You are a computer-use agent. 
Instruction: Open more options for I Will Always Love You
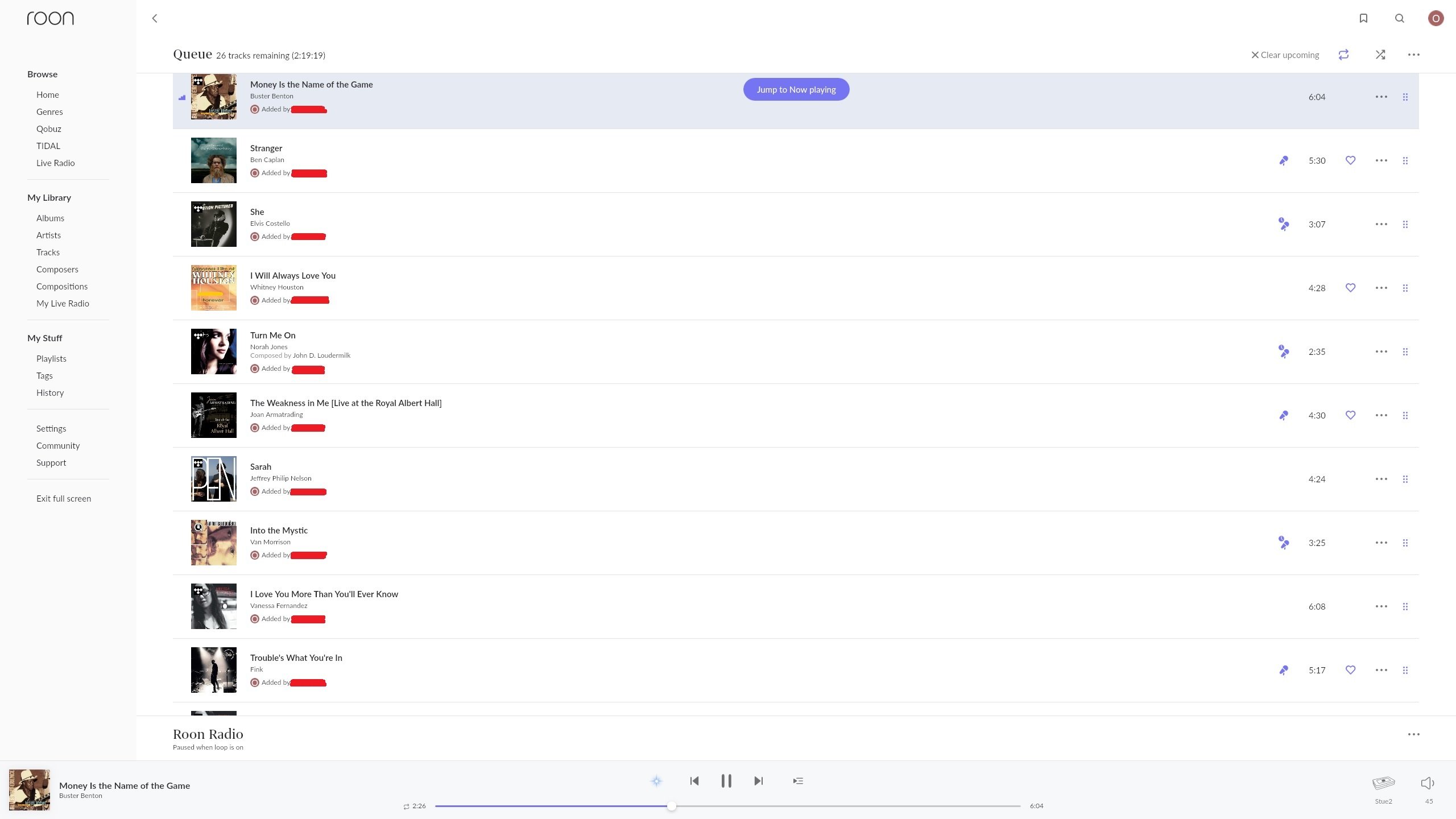pyautogui.click(x=1381, y=288)
